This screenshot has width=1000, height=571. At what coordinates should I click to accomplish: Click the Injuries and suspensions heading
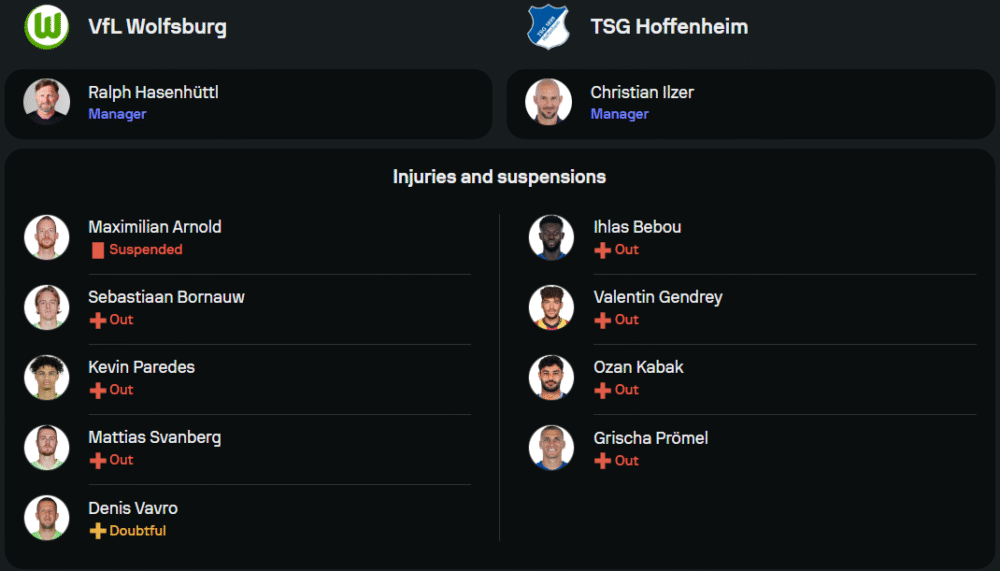tap(499, 177)
